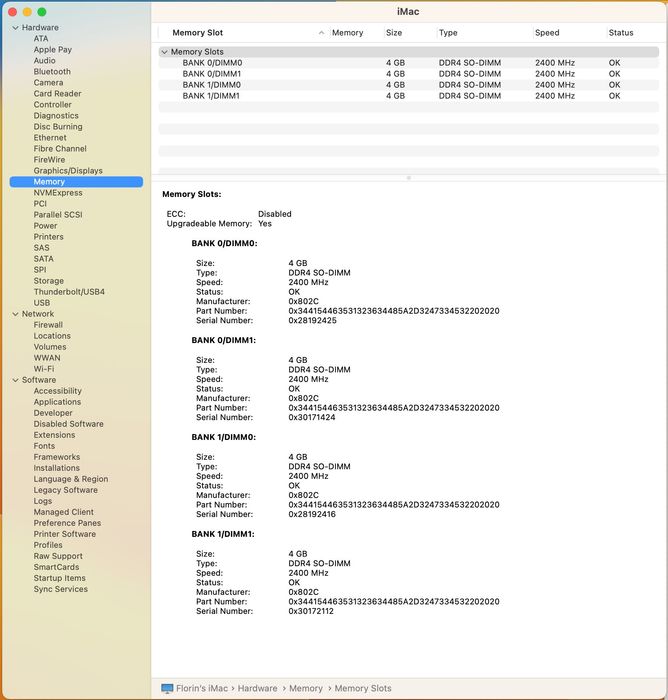Click Memory Slots in the path bar
The height and width of the screenshot is (700, 668).
[x=363, y=688]
